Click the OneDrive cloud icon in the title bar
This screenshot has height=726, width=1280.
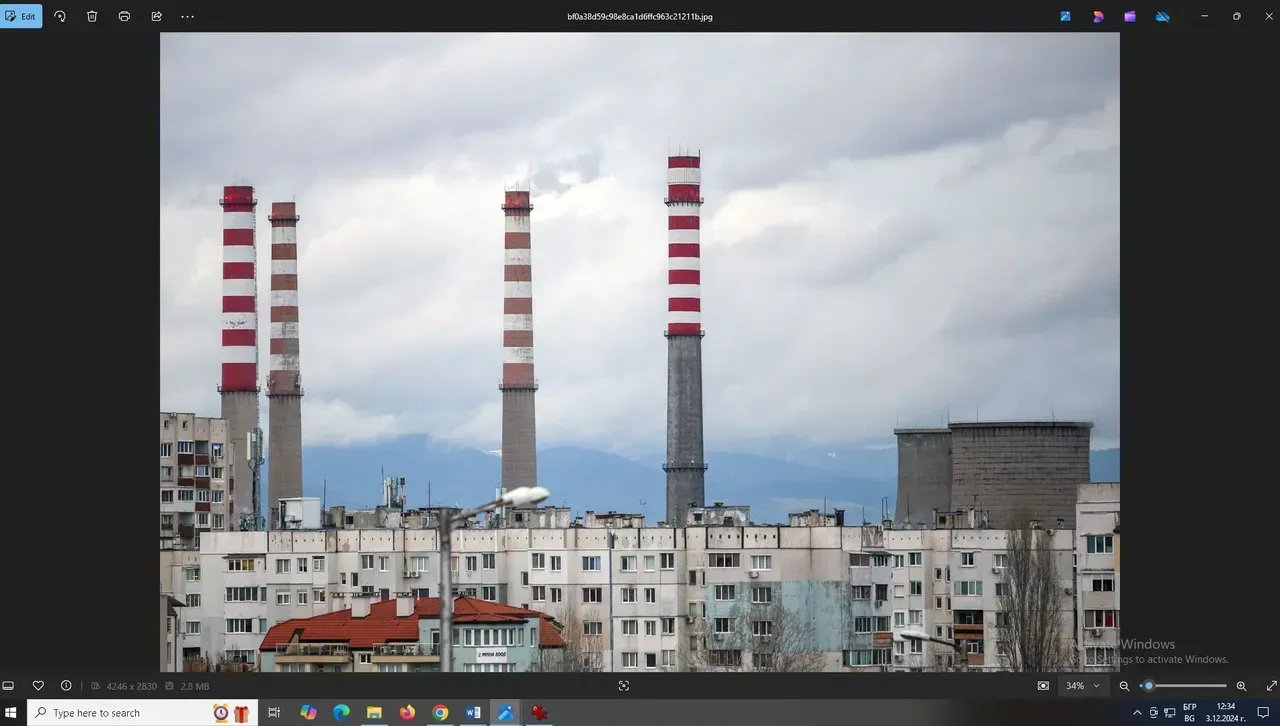(1162, 16)
